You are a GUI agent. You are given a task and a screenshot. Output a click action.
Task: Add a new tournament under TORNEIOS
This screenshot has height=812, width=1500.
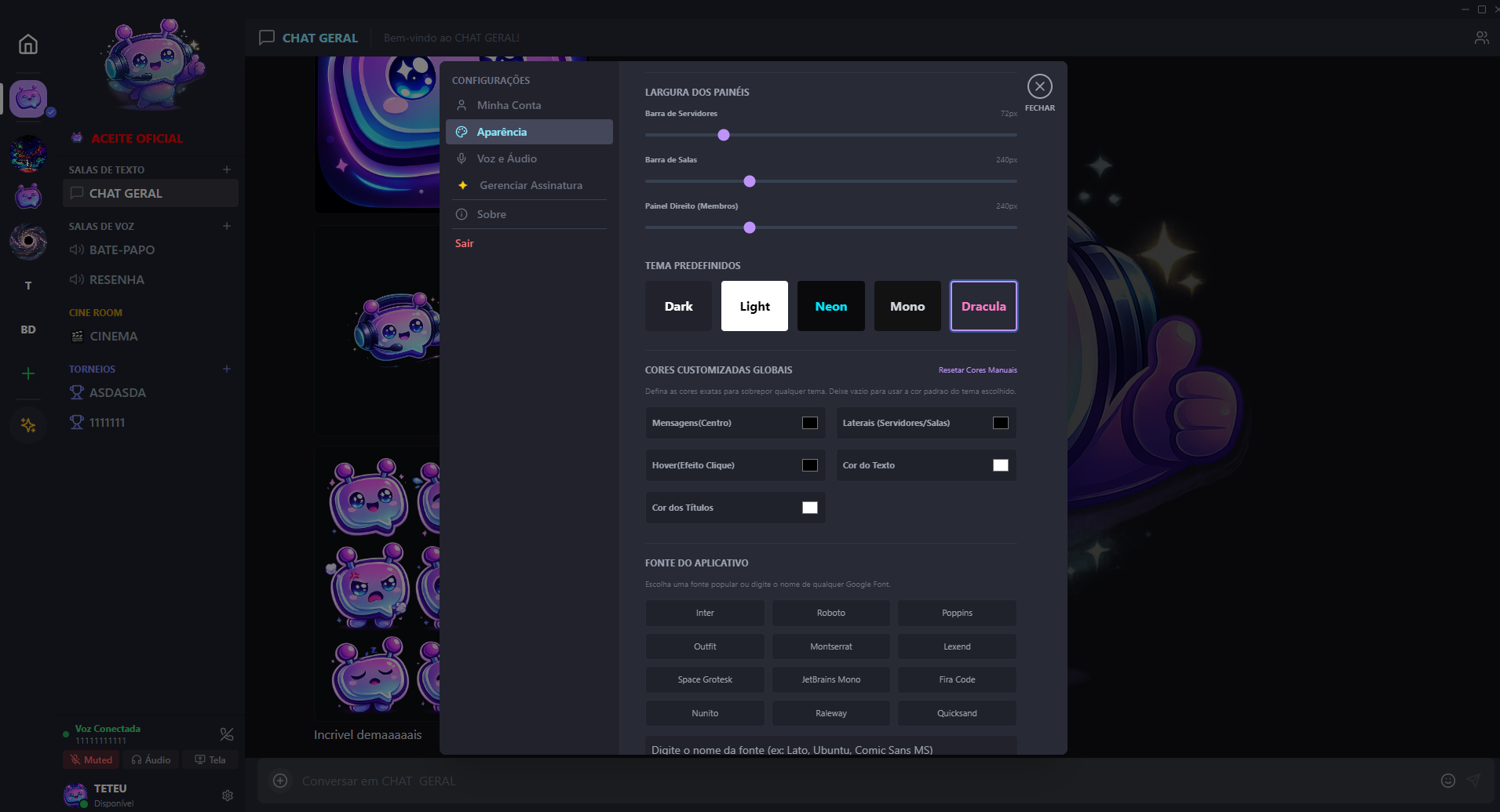[x=227, y=369]
